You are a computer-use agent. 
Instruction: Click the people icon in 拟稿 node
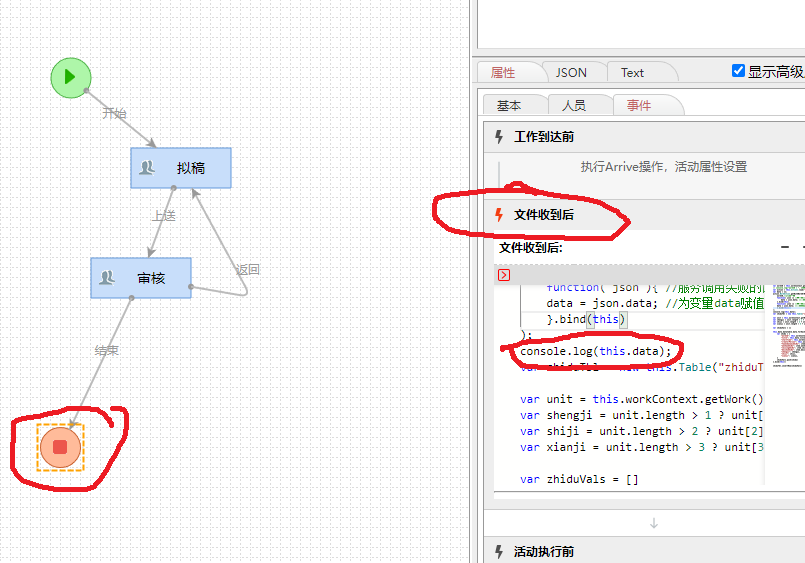pos(147,167)
